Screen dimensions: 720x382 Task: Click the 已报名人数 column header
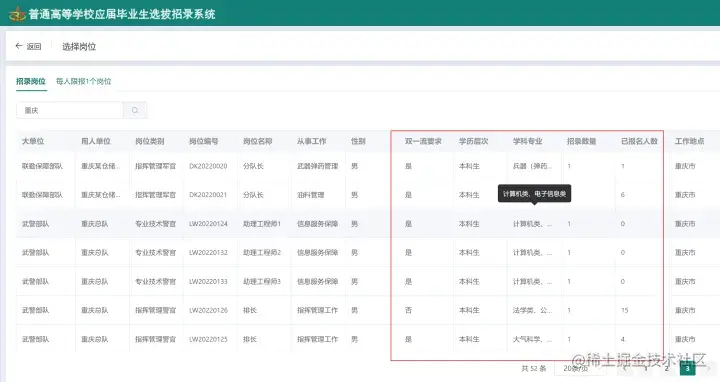point(639,141)
